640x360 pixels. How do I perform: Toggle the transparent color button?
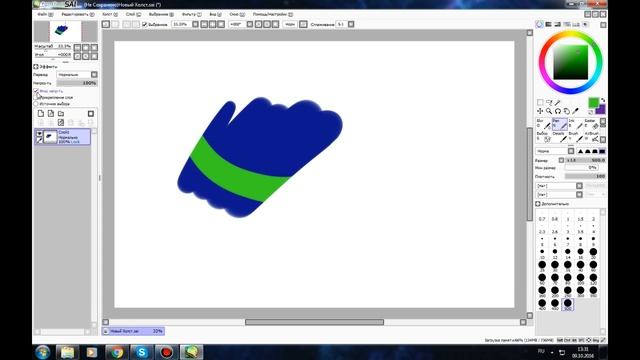591,112
